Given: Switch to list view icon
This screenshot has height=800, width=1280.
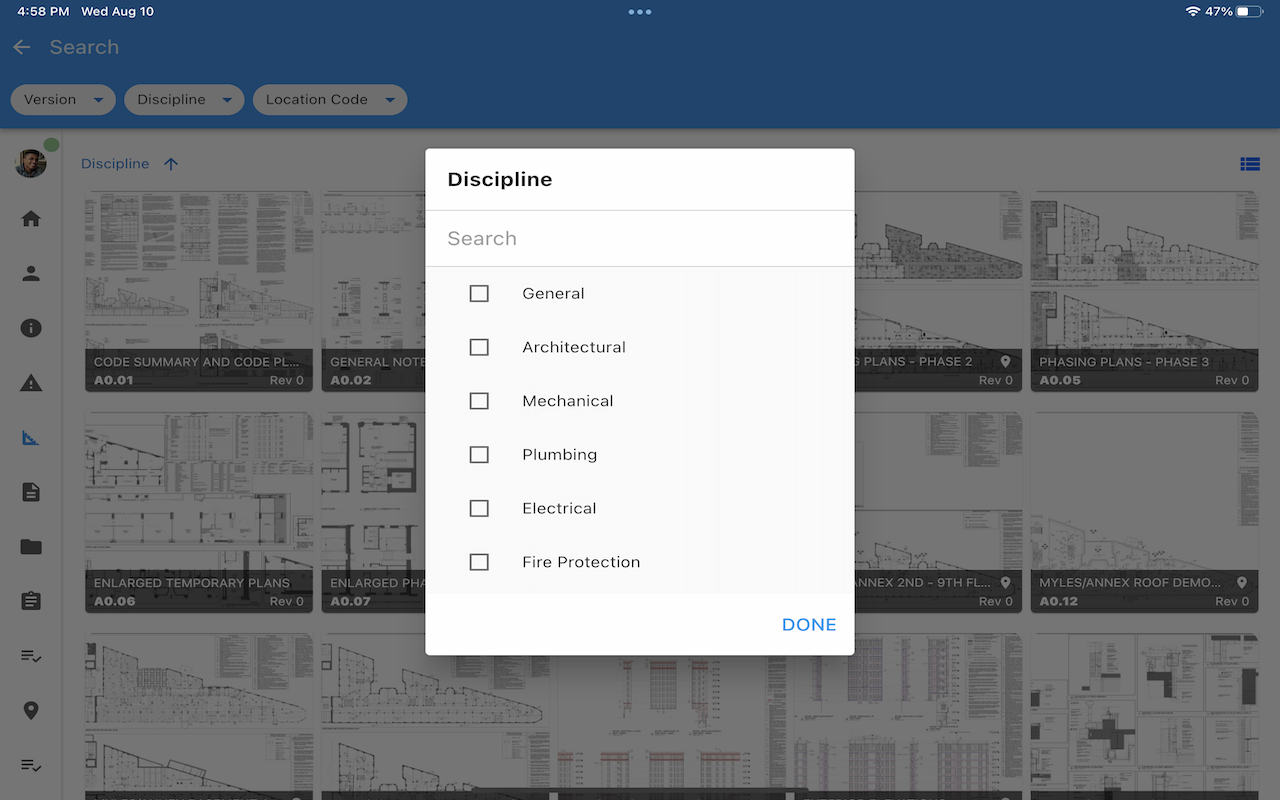Looking at the screenshot, I should 1250,164.
